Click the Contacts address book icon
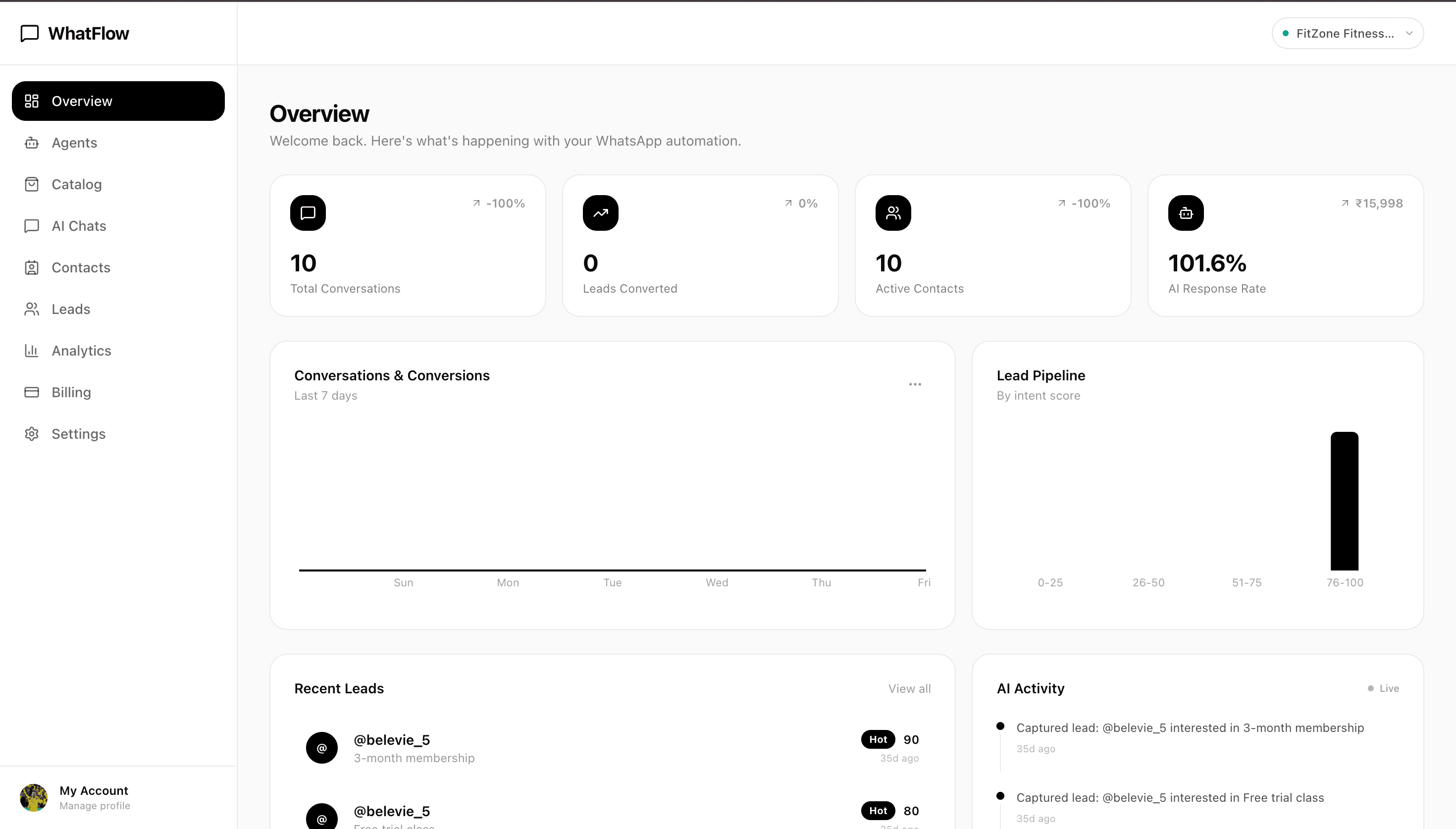 coord(32,267)
